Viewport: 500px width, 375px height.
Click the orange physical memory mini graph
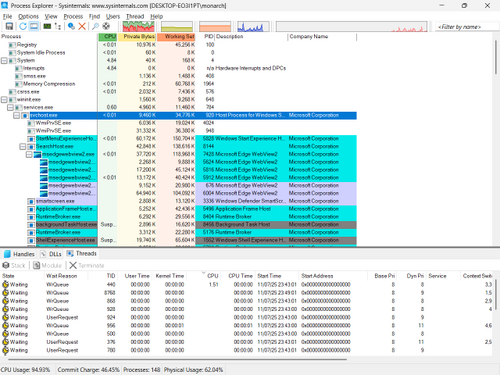pos(215,26)
